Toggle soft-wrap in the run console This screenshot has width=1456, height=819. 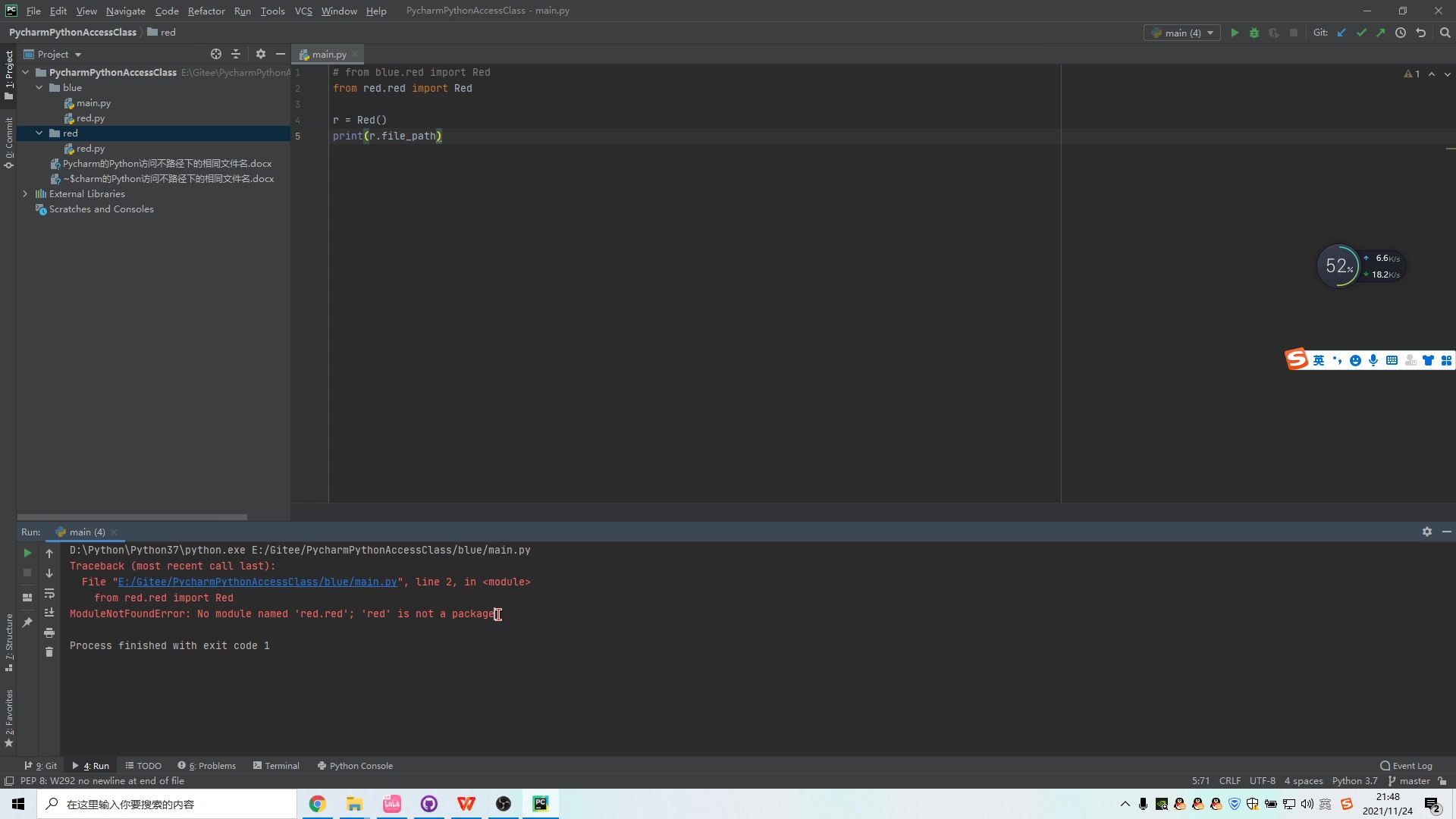(x=49, y=593)
